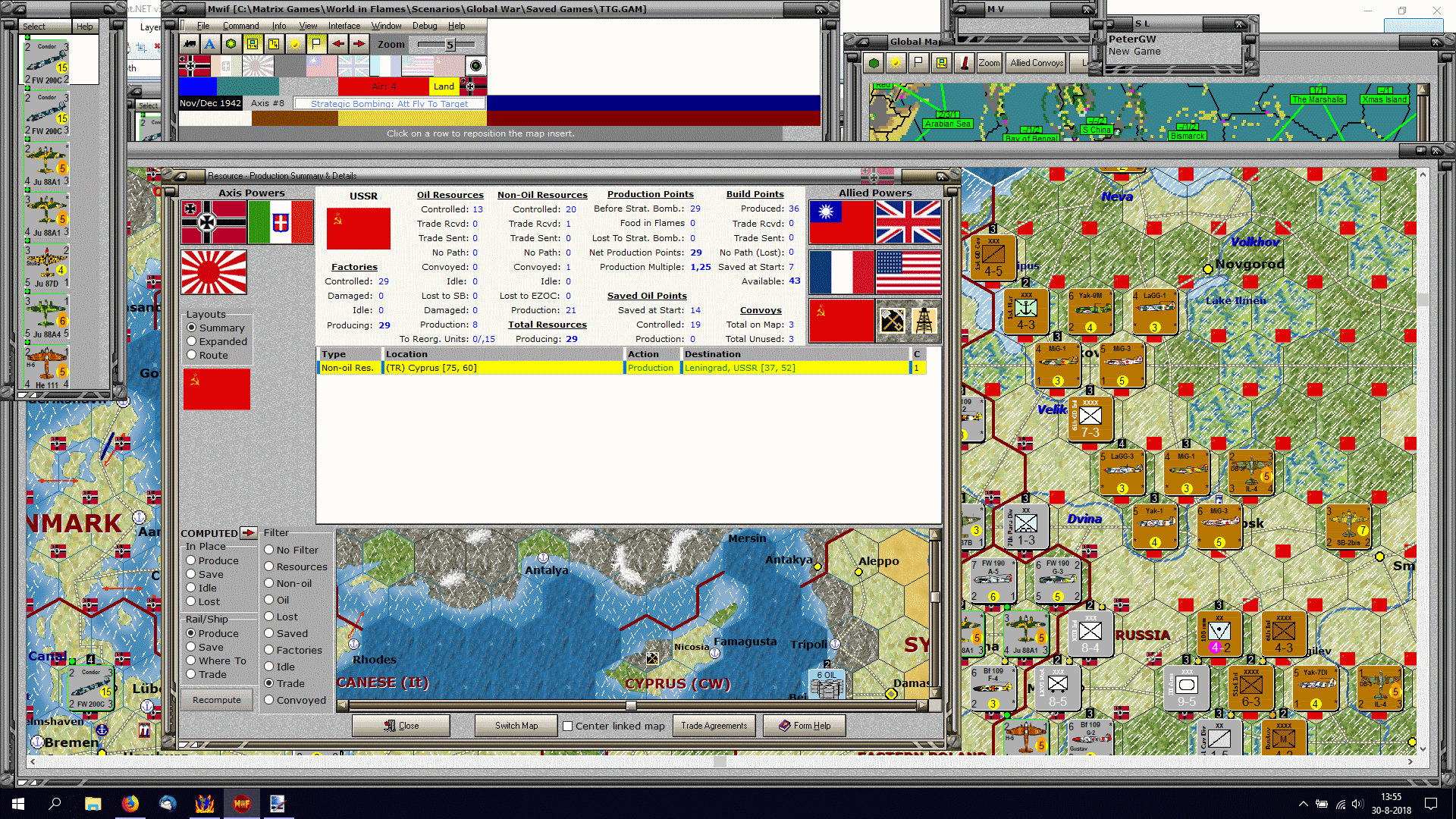Select the Expanded layout radio button
The height and width of the screenshot is (819, 1456).
tap(192, 341)
